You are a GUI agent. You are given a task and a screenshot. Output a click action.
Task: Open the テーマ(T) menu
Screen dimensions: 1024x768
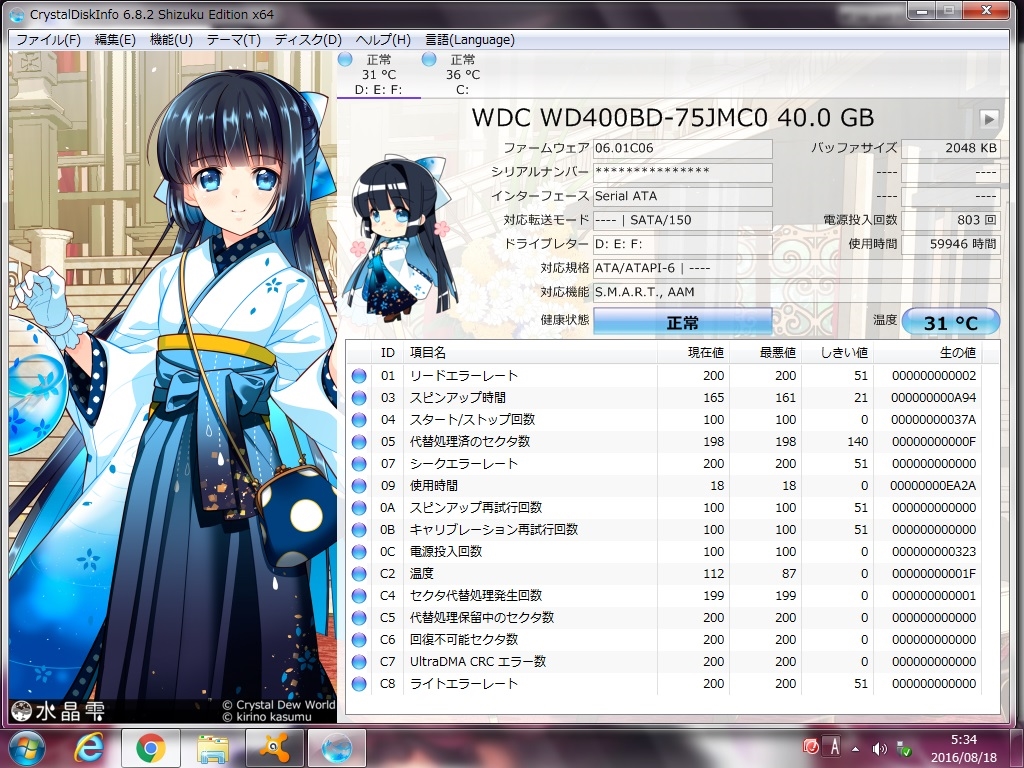(233, 40)
